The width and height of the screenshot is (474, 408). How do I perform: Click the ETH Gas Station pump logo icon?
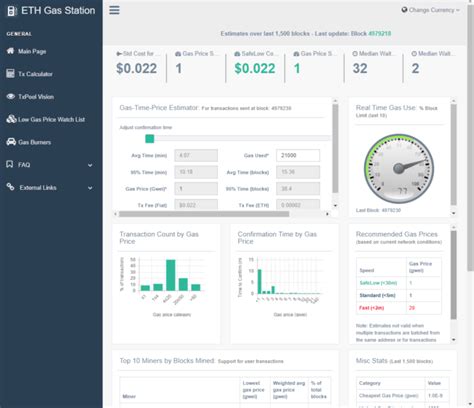12,11
